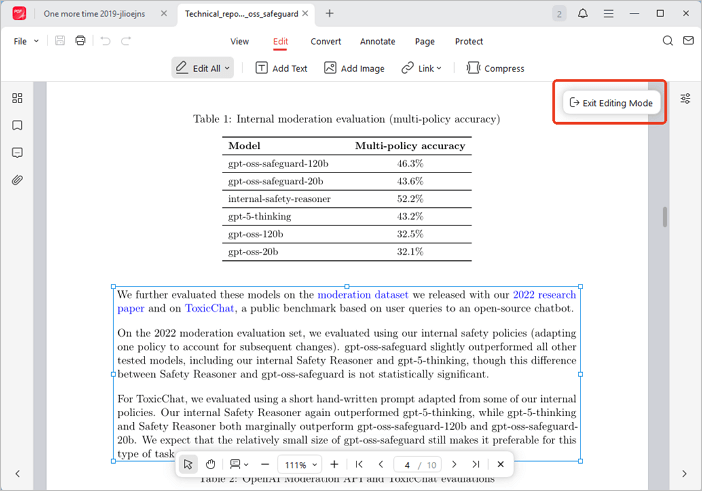
Task: Follow the moderation dataset link
Action: click(363, 295)
